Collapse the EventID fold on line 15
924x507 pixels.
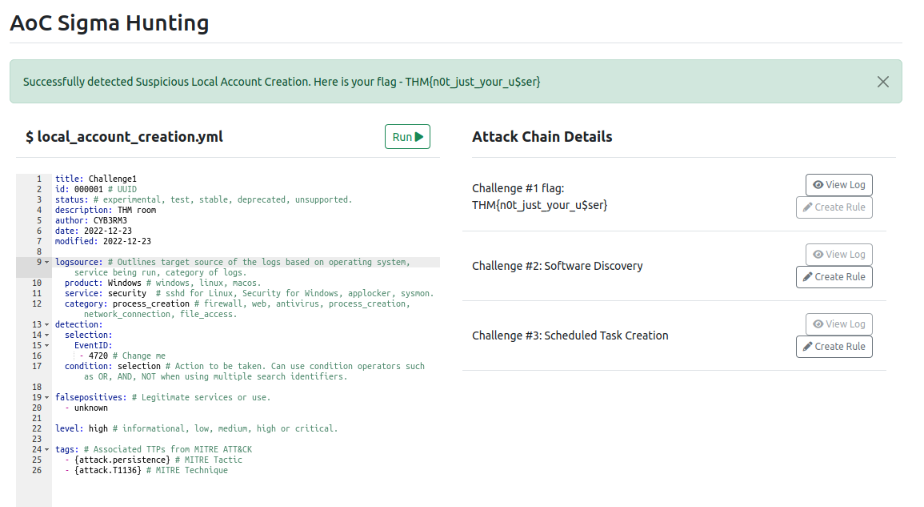pos(47,345)
